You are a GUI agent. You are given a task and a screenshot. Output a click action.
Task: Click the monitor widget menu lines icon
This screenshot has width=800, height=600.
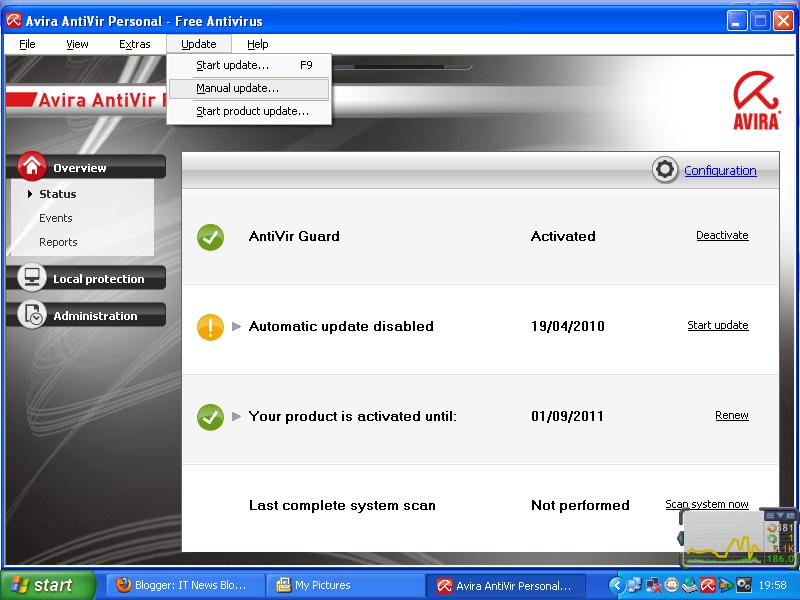(770, 515)
